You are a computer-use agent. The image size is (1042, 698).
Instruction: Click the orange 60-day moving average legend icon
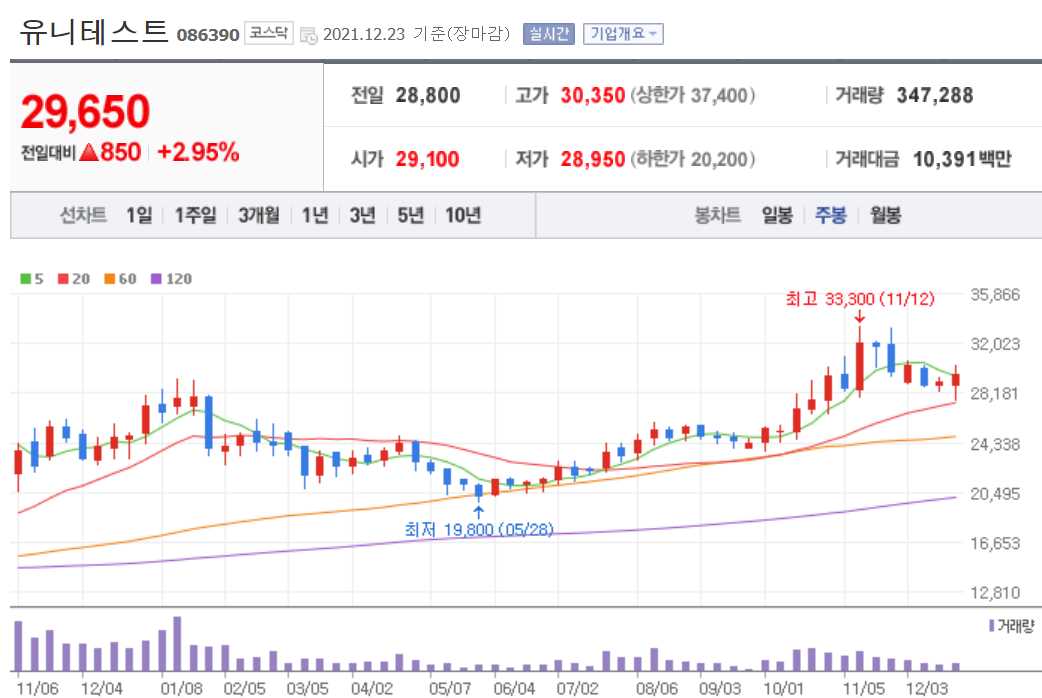[107, 277]
